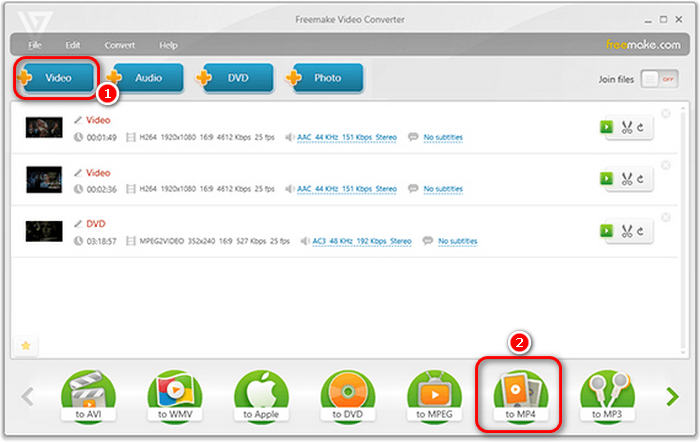Show previous output formats with left arrow
This screenshot has height=442, width=700.
(28, 396)
